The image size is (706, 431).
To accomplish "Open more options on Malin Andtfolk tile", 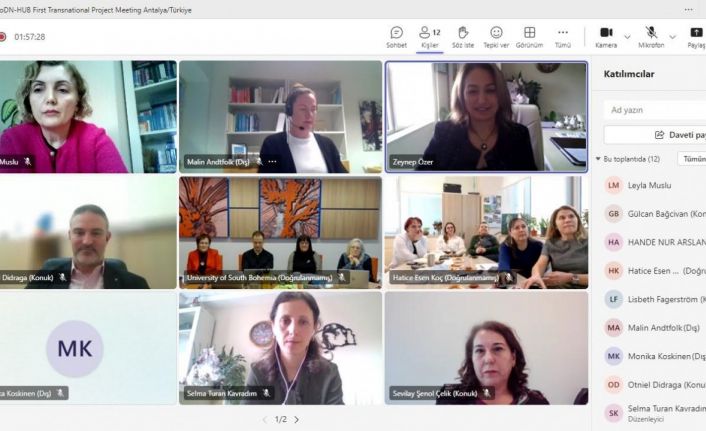I will 272,161.
